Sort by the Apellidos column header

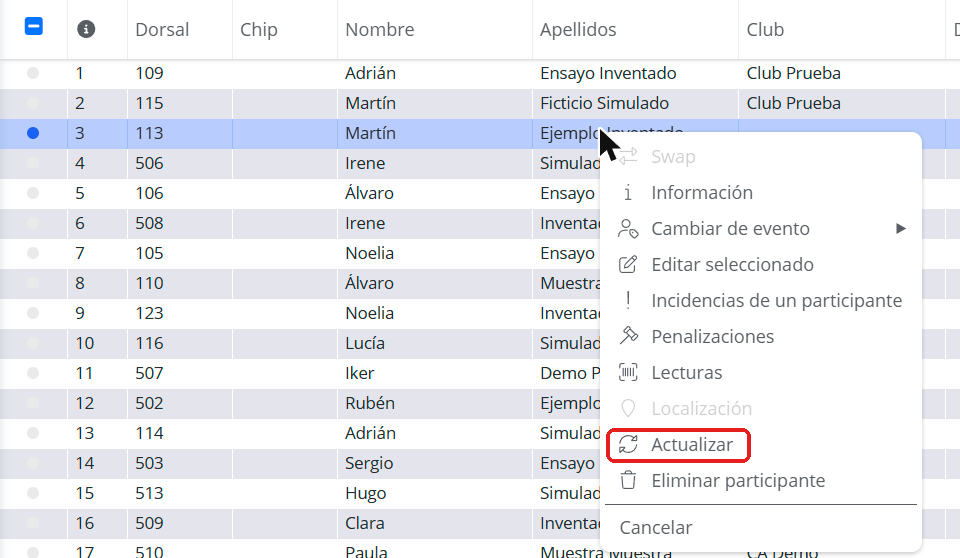click(x=578, y=29)
